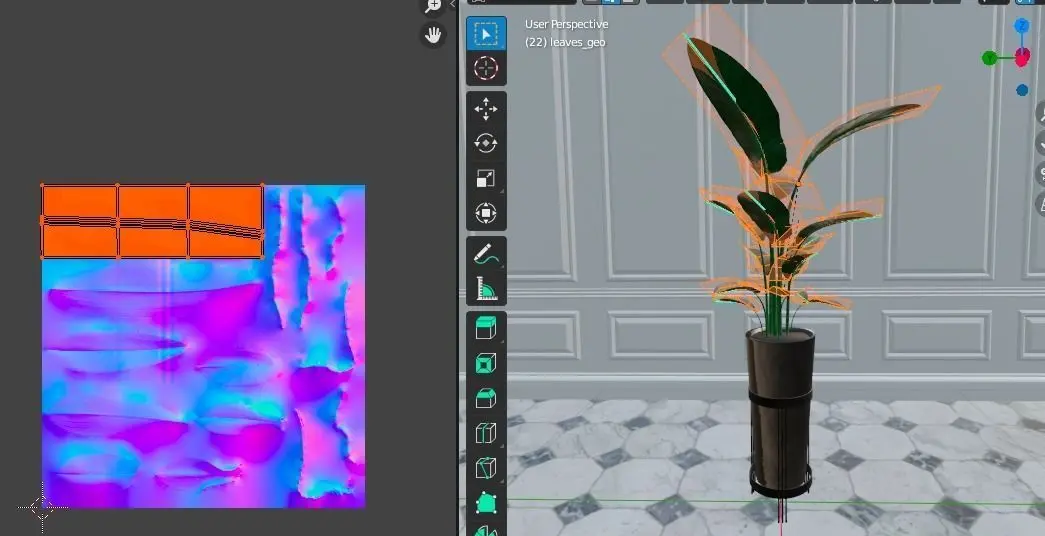Activate the 3D Cursor tool
The image size is (1045, 536).
[486, 68]
